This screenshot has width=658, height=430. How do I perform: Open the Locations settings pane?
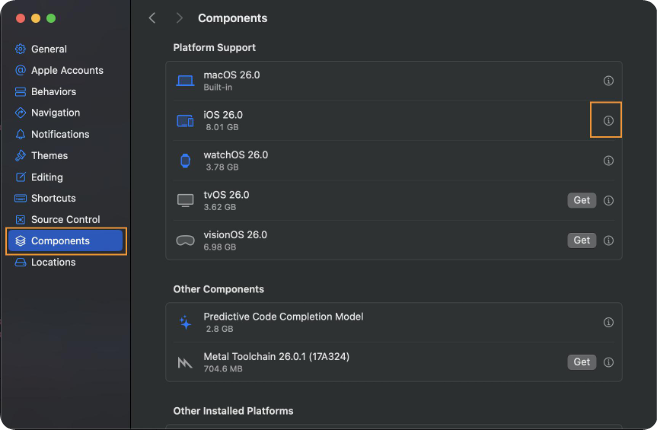65,262
